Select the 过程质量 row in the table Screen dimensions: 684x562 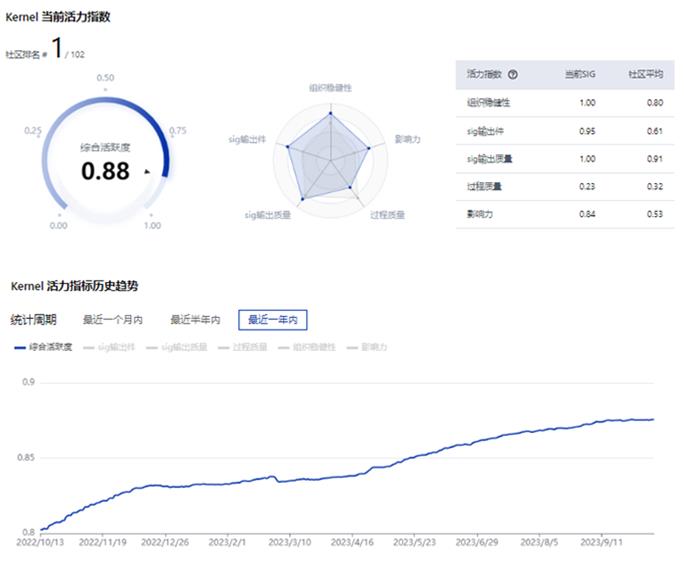pyautogui.click(x=561, y=186)
